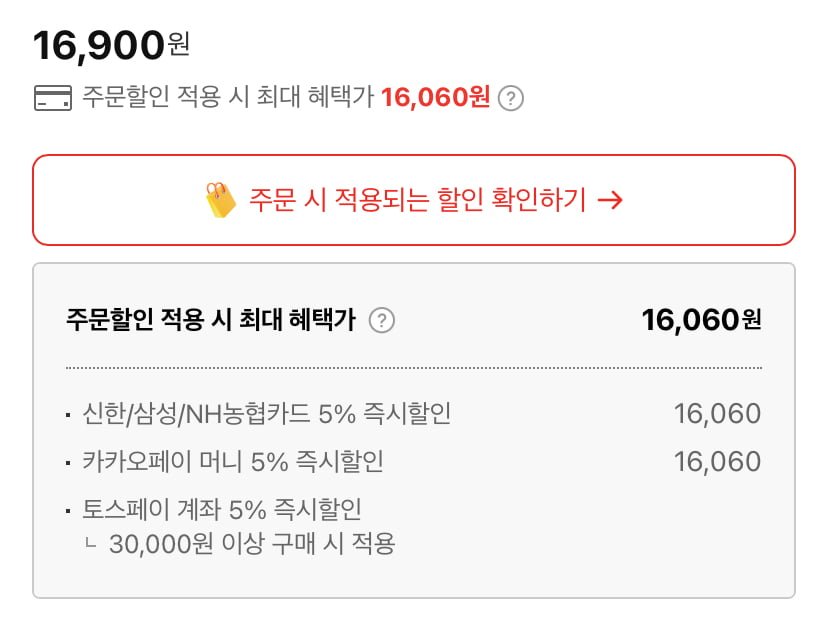Click the top 주문할인 적용 시 최대 혜택가 label
The width and height of the screenshot is (828, 623).
point(228,98)
